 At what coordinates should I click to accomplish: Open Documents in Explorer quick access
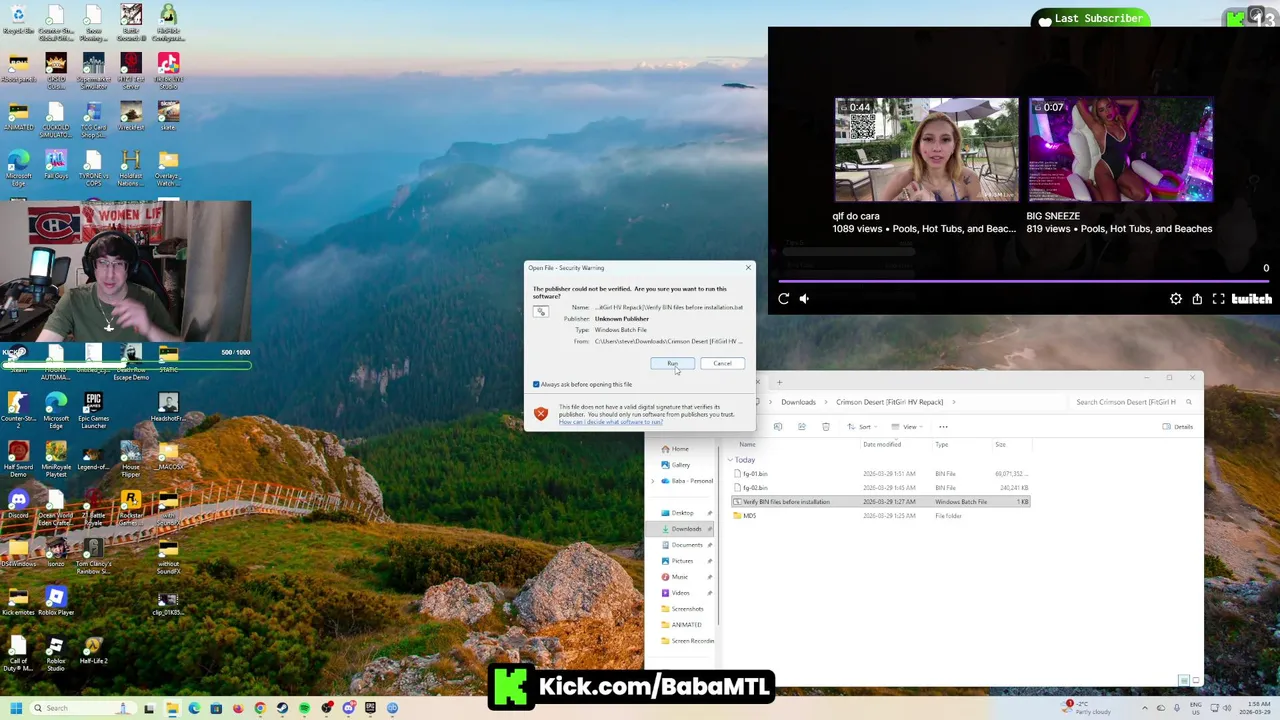[x=687, y=545]
